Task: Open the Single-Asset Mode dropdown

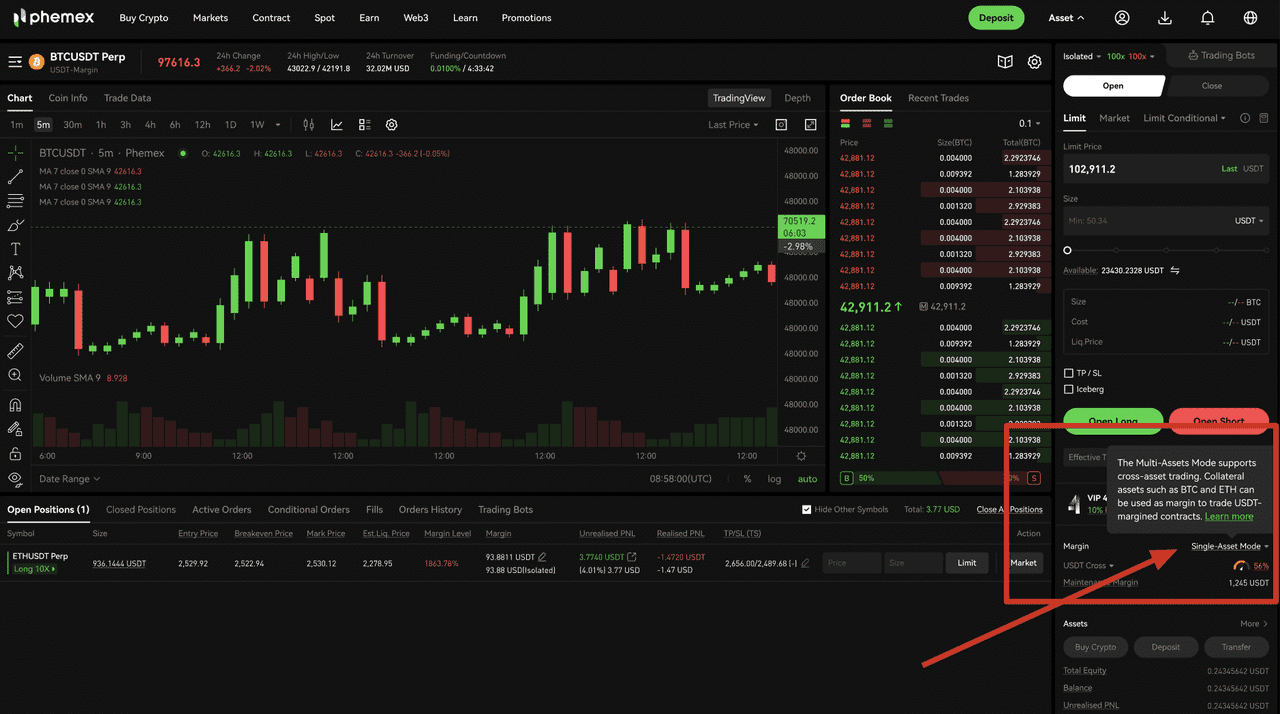Action: click(1230, 546)
